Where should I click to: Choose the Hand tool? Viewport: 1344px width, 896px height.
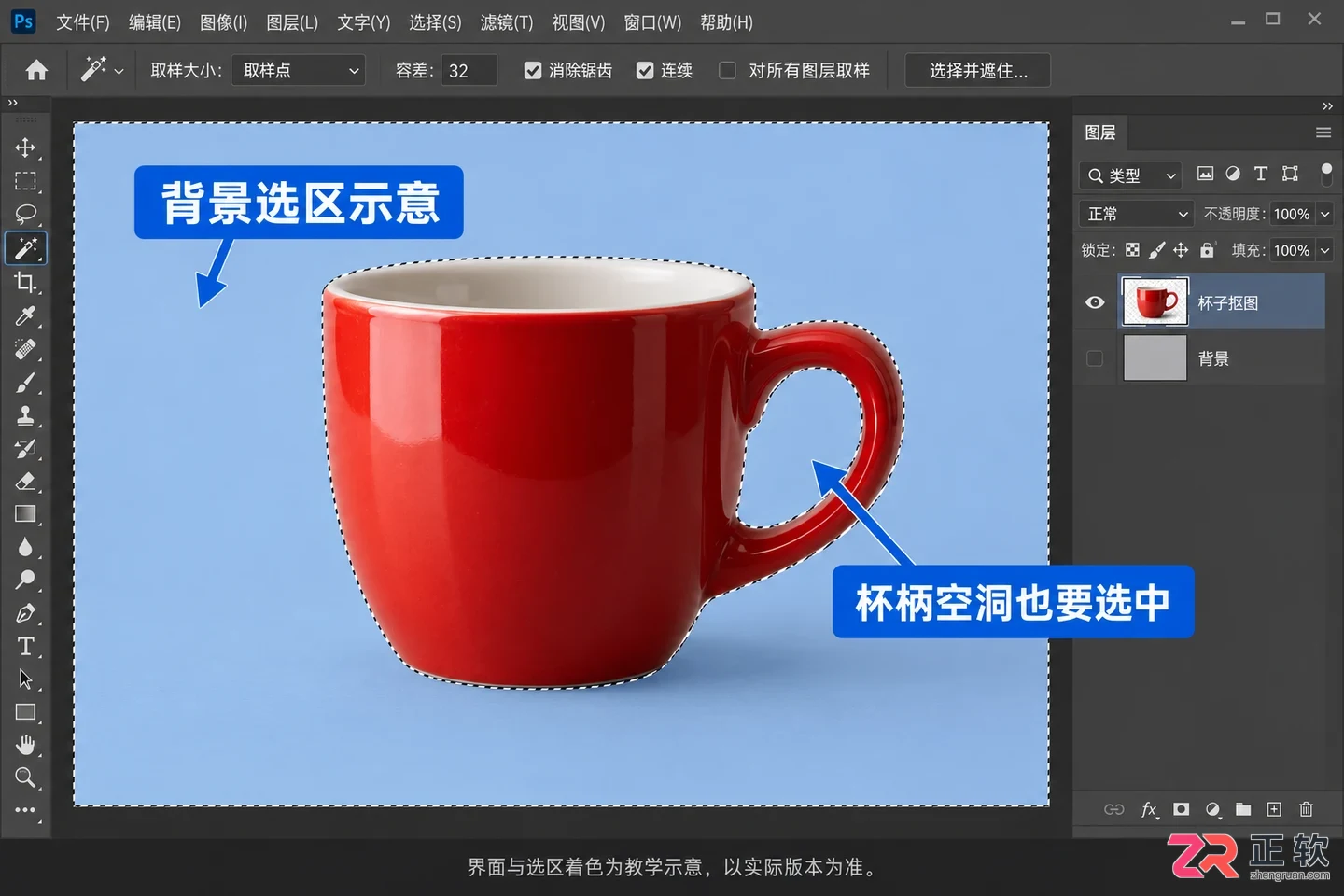click(x=25, y=745)
